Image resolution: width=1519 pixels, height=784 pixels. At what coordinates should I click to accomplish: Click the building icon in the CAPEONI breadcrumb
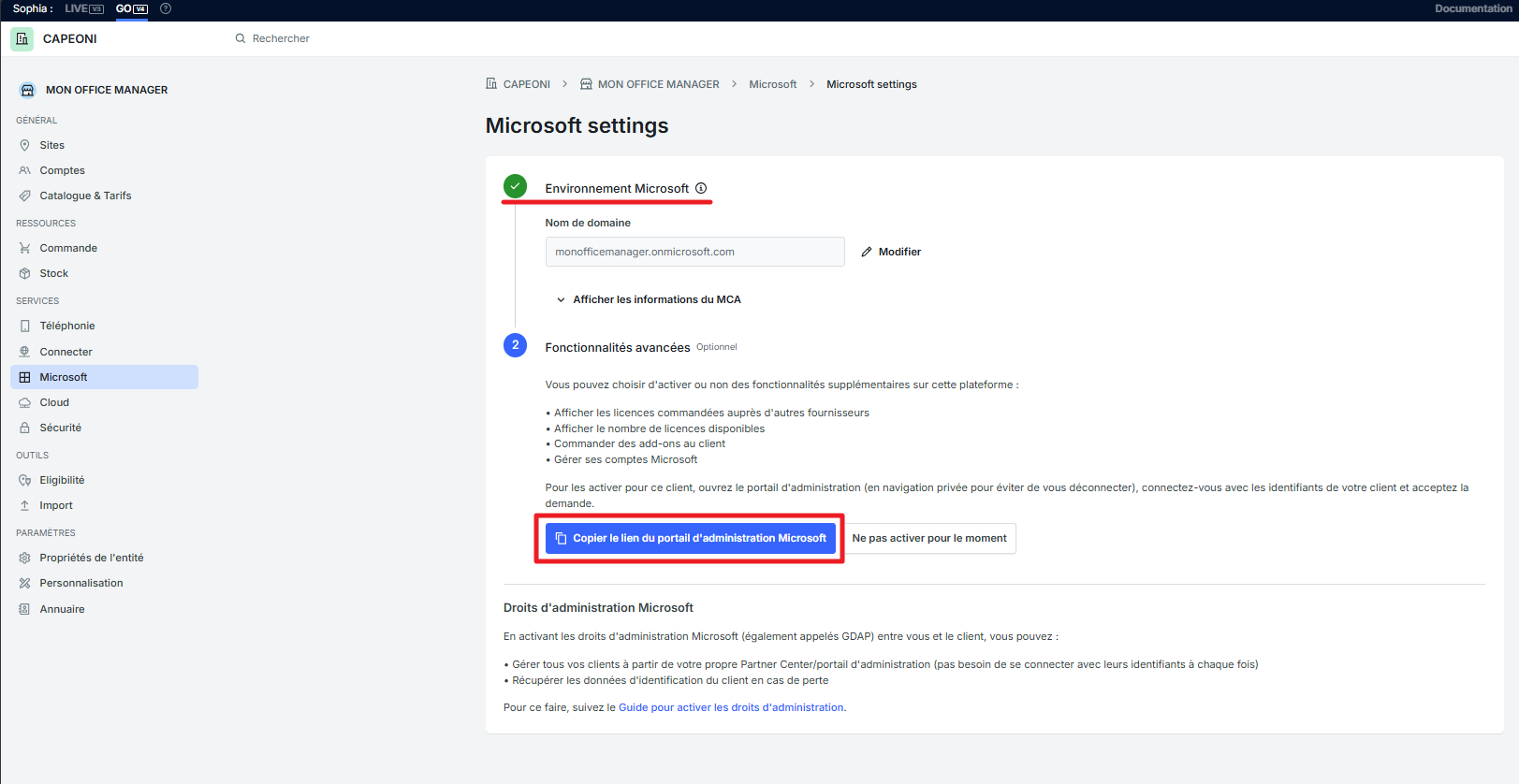coord(491,83)
